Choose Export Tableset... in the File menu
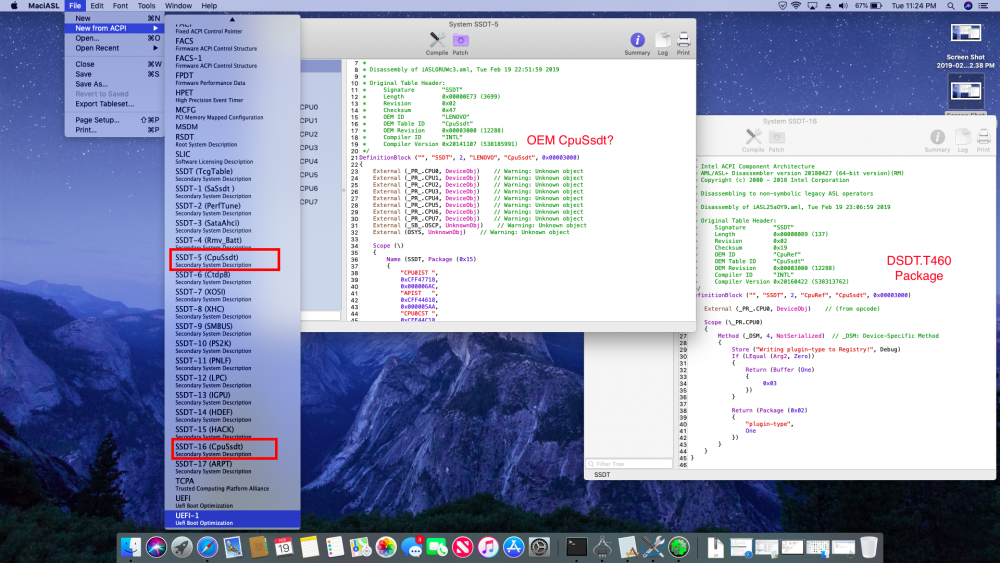Image resolution: width=1000 pixels, height=563 pixels. click(114, 104)
